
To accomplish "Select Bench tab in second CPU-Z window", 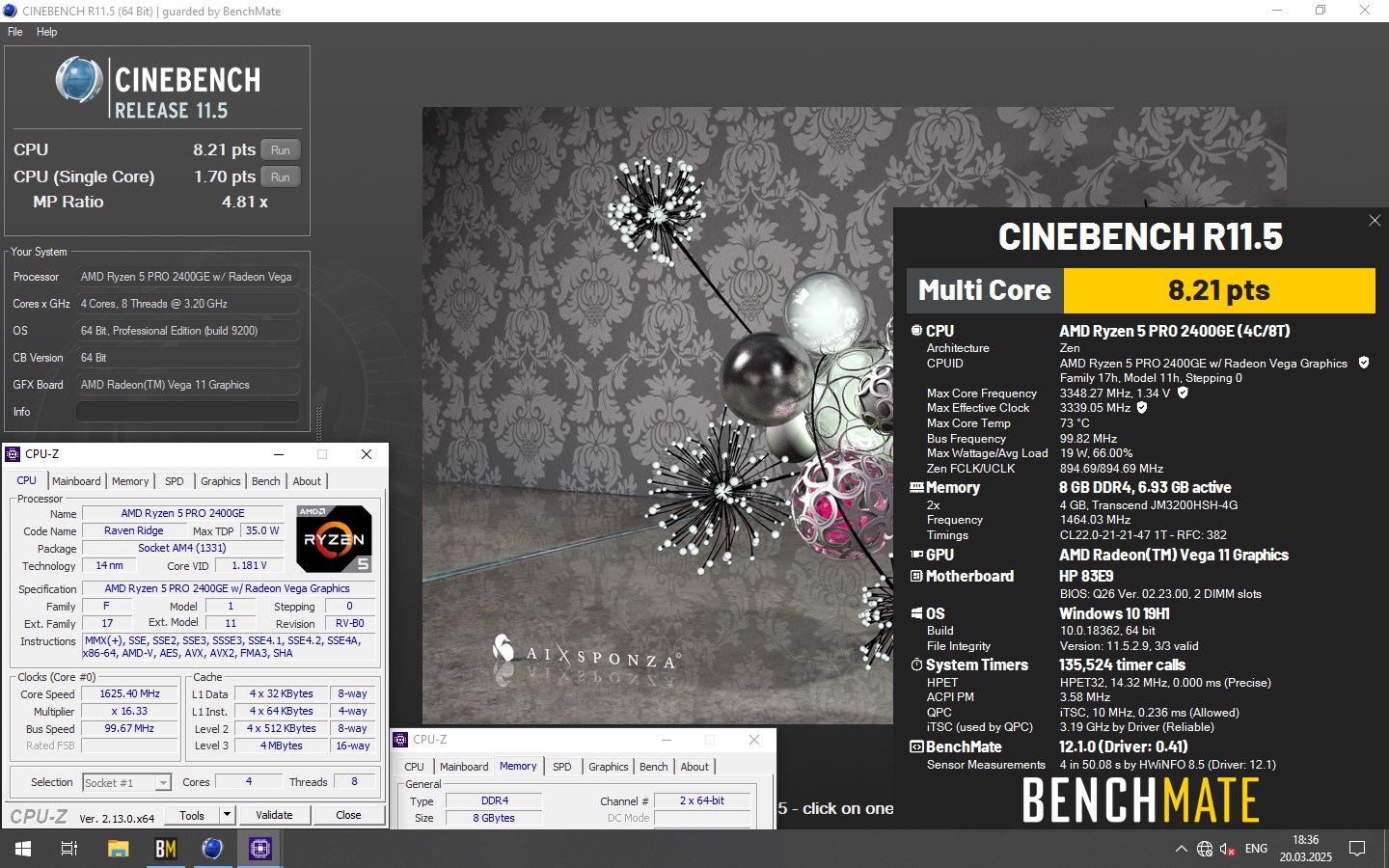I will coord(654,767).
